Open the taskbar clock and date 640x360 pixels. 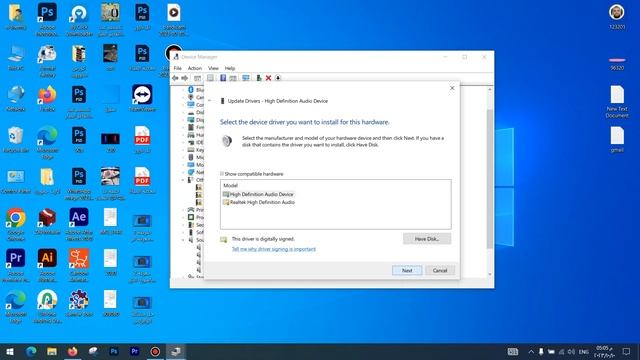(604, 351)
